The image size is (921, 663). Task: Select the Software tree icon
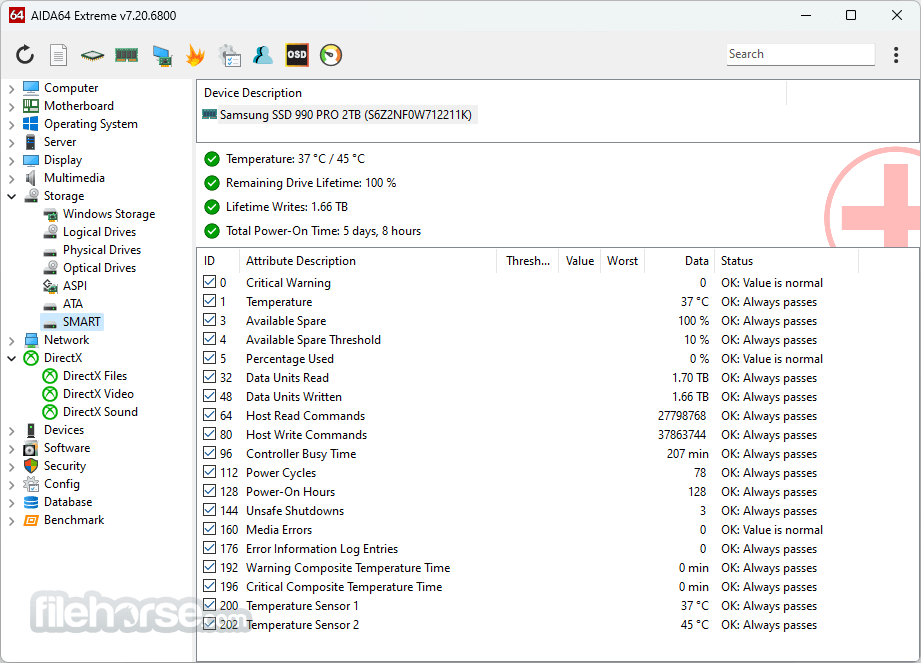(31, 449)
